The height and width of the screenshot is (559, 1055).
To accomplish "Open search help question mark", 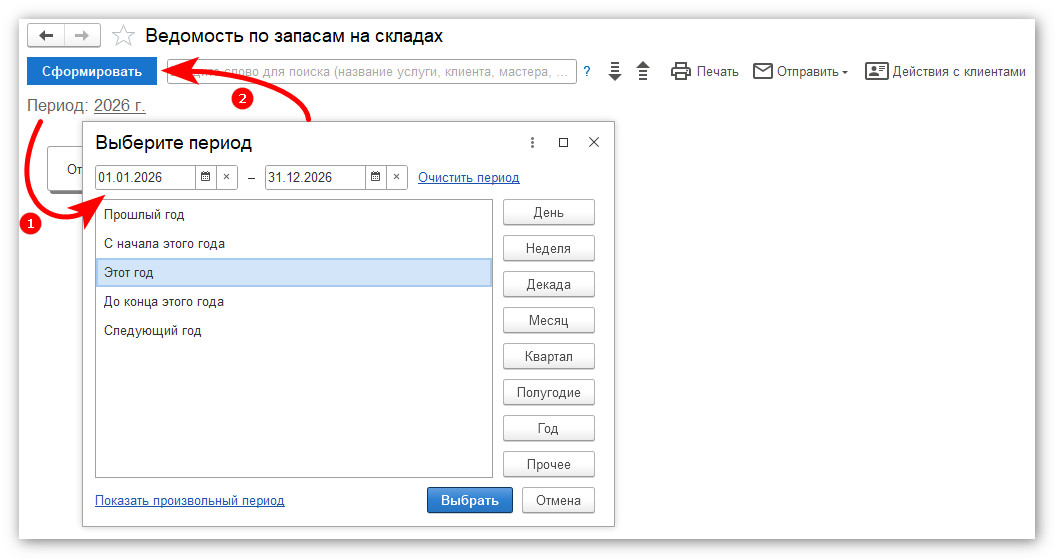I will 587,71.
